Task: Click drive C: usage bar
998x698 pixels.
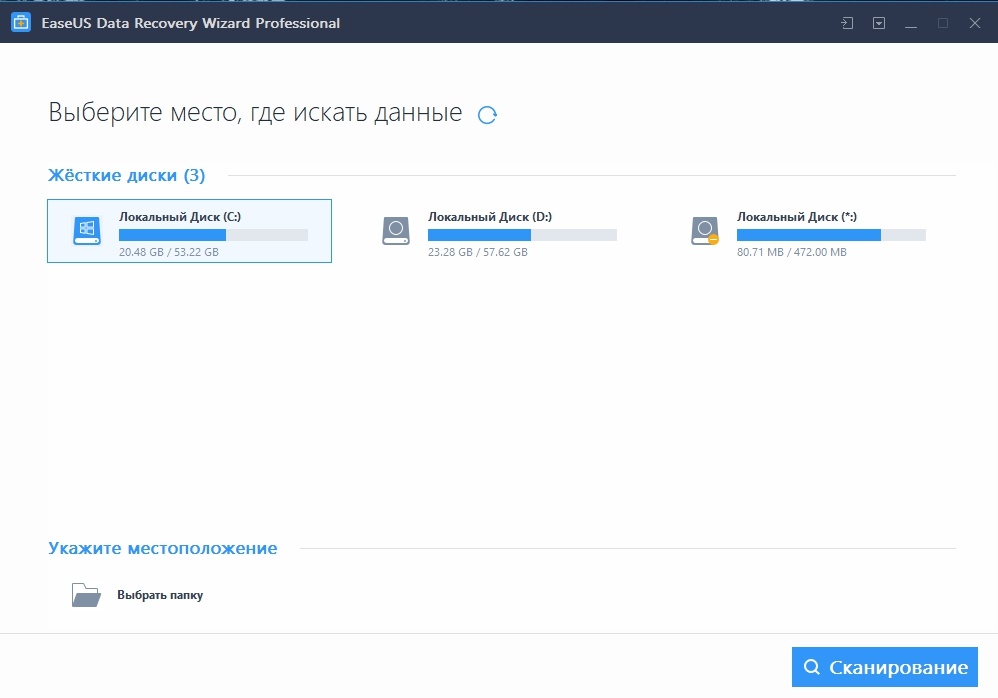Action: click(213, 235)
